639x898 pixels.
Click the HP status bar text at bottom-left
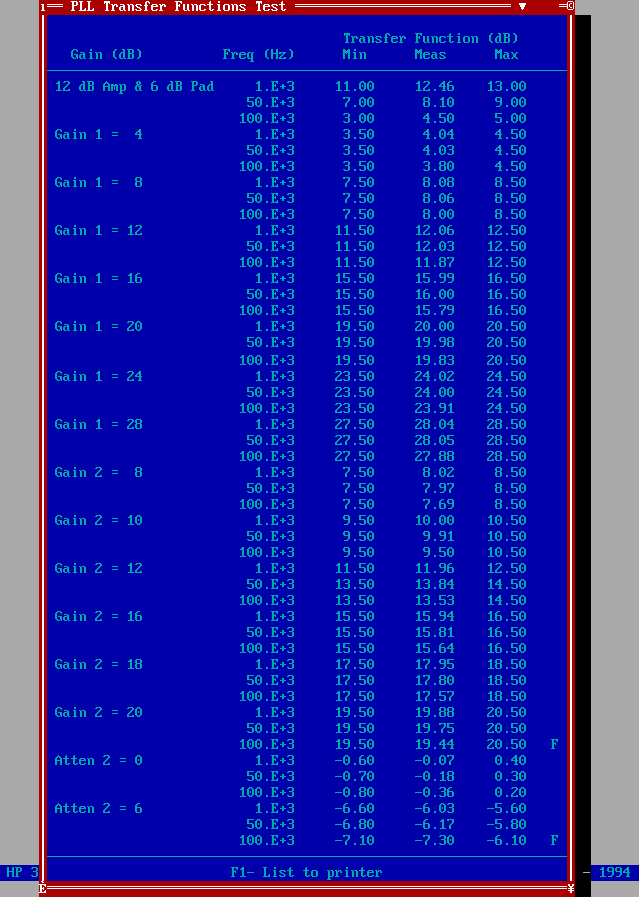[22, 872]
